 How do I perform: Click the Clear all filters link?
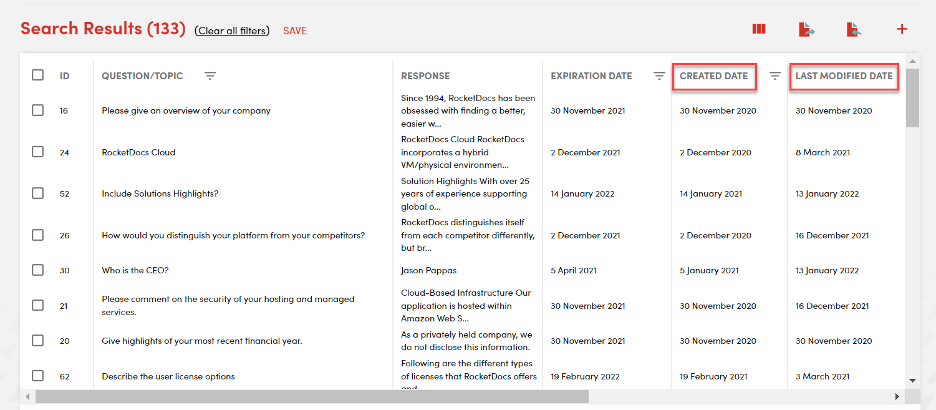click(232, 30)
